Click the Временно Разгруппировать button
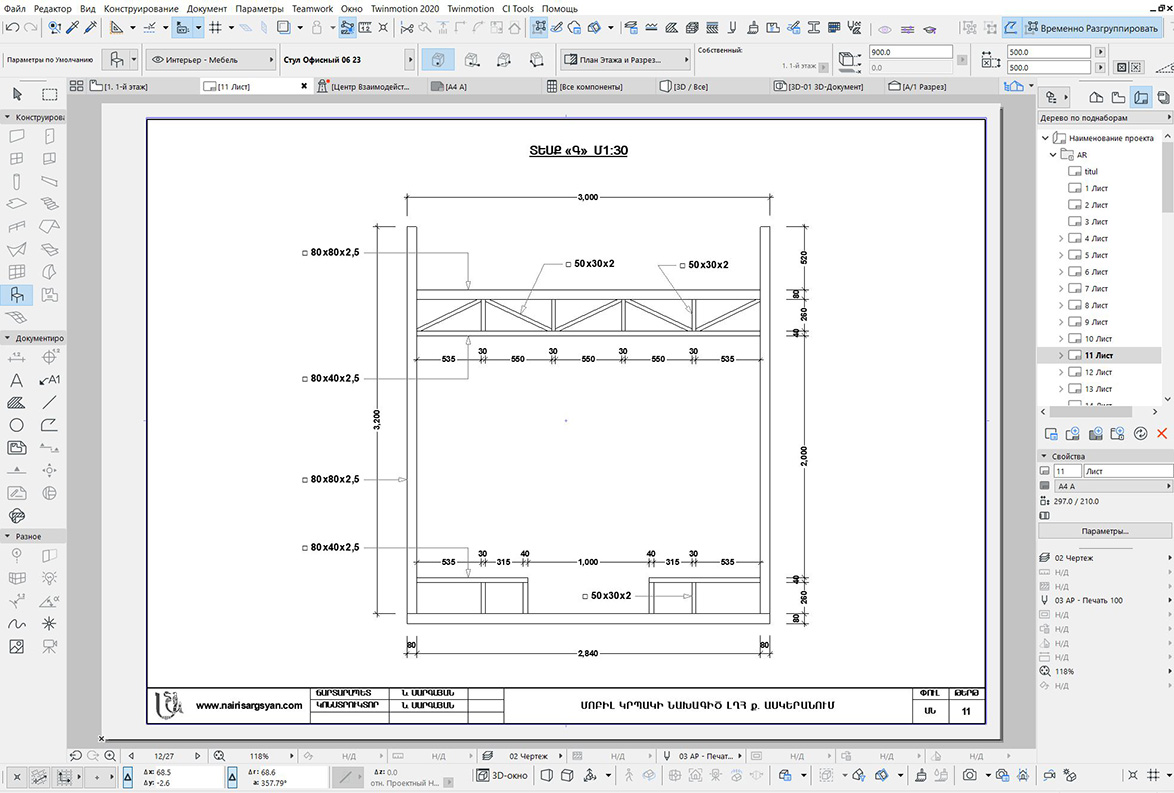Image resolution: width=1174 pixels, height=793 pixels. coord(1092,28)
